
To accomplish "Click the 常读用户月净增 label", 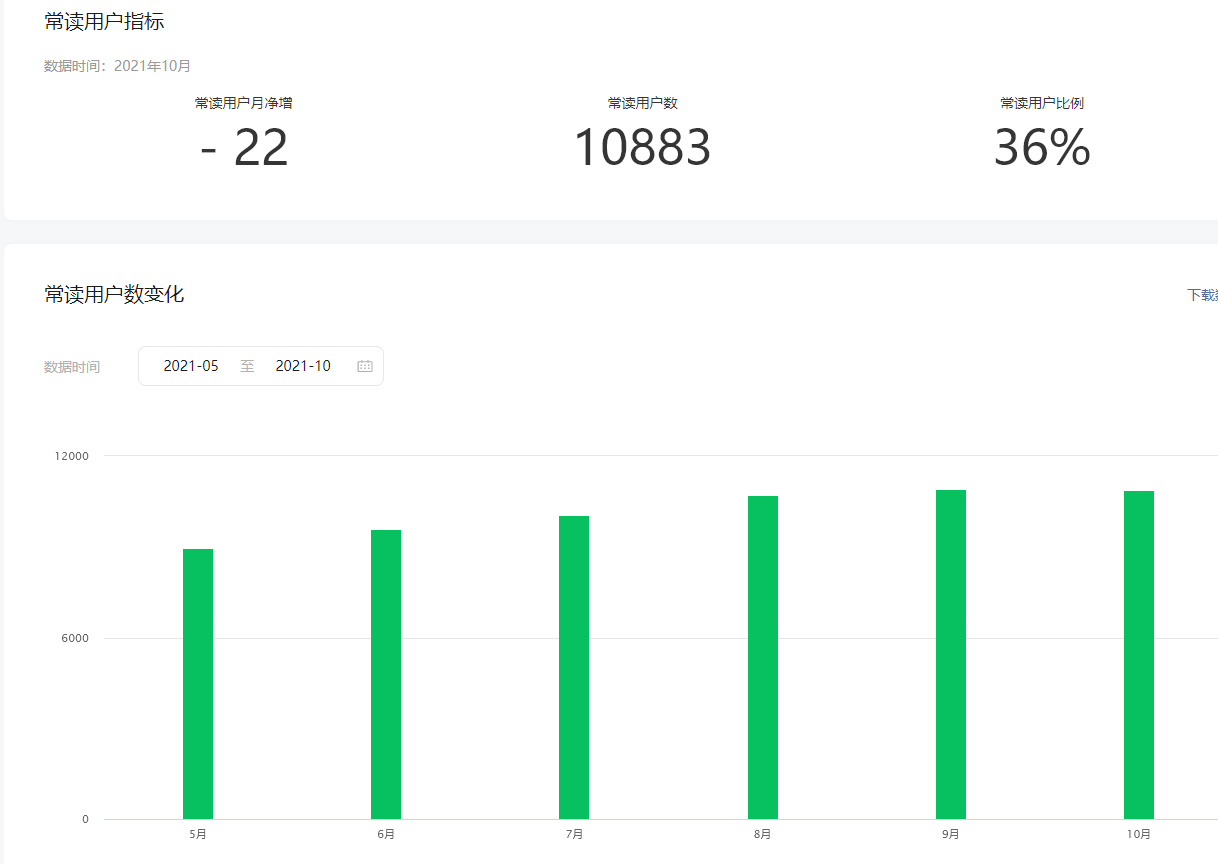I will point(244,103).
